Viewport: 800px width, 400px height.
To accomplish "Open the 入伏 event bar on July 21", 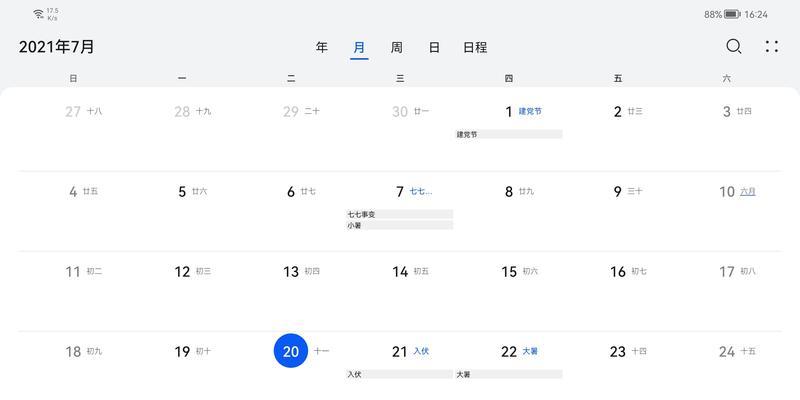I will (x=399, y=374).
